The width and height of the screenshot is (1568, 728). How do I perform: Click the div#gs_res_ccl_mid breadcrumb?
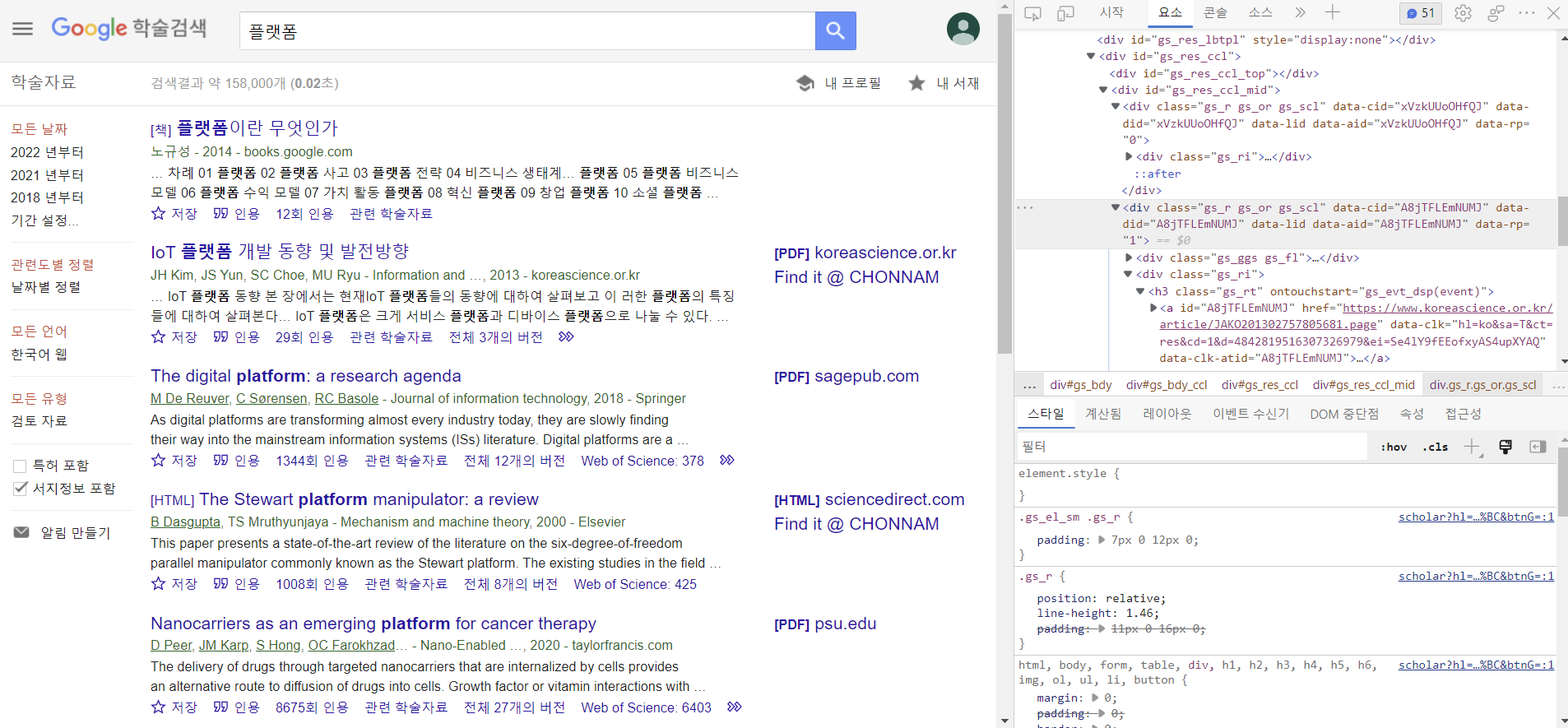point(1363,385)
